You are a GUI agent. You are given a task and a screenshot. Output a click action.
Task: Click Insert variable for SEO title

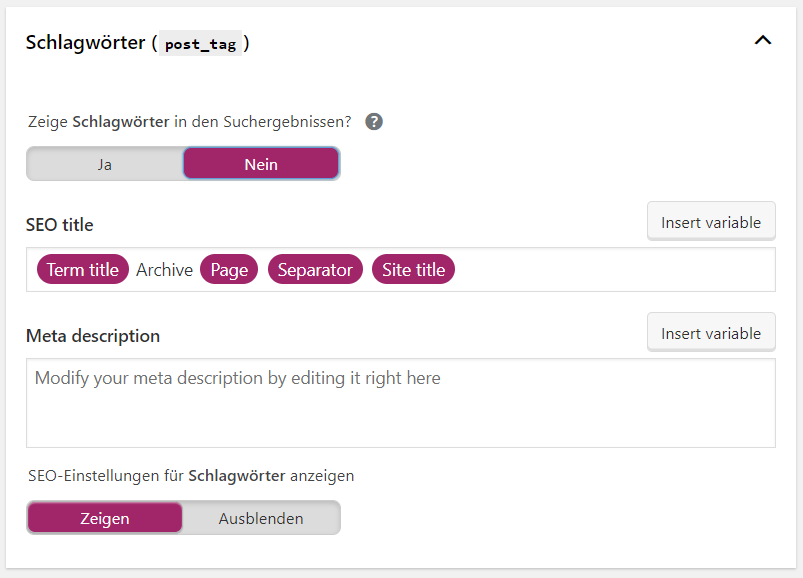click(x=711, y=222)
